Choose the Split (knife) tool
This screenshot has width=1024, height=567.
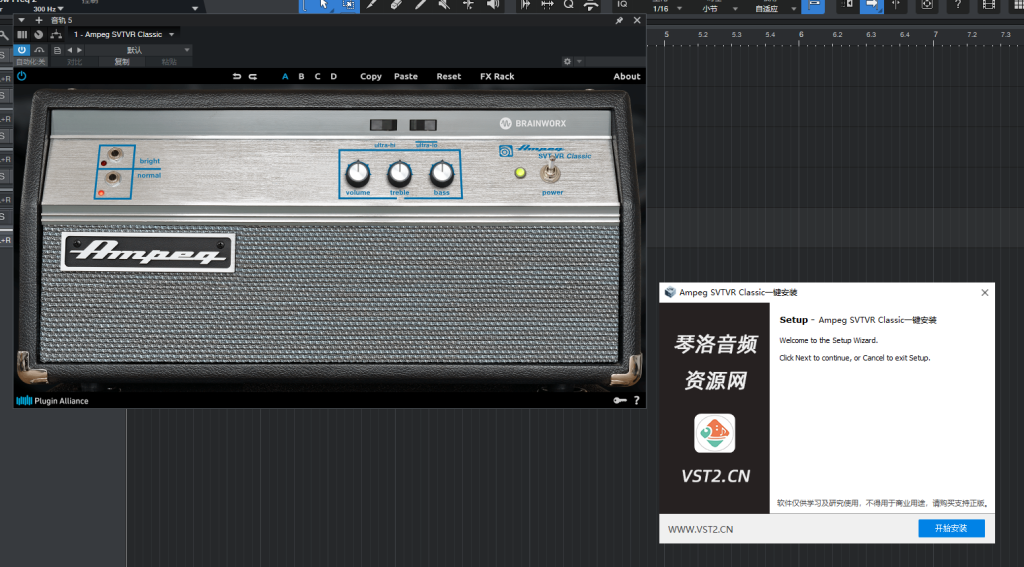click(x=372, y=5)
